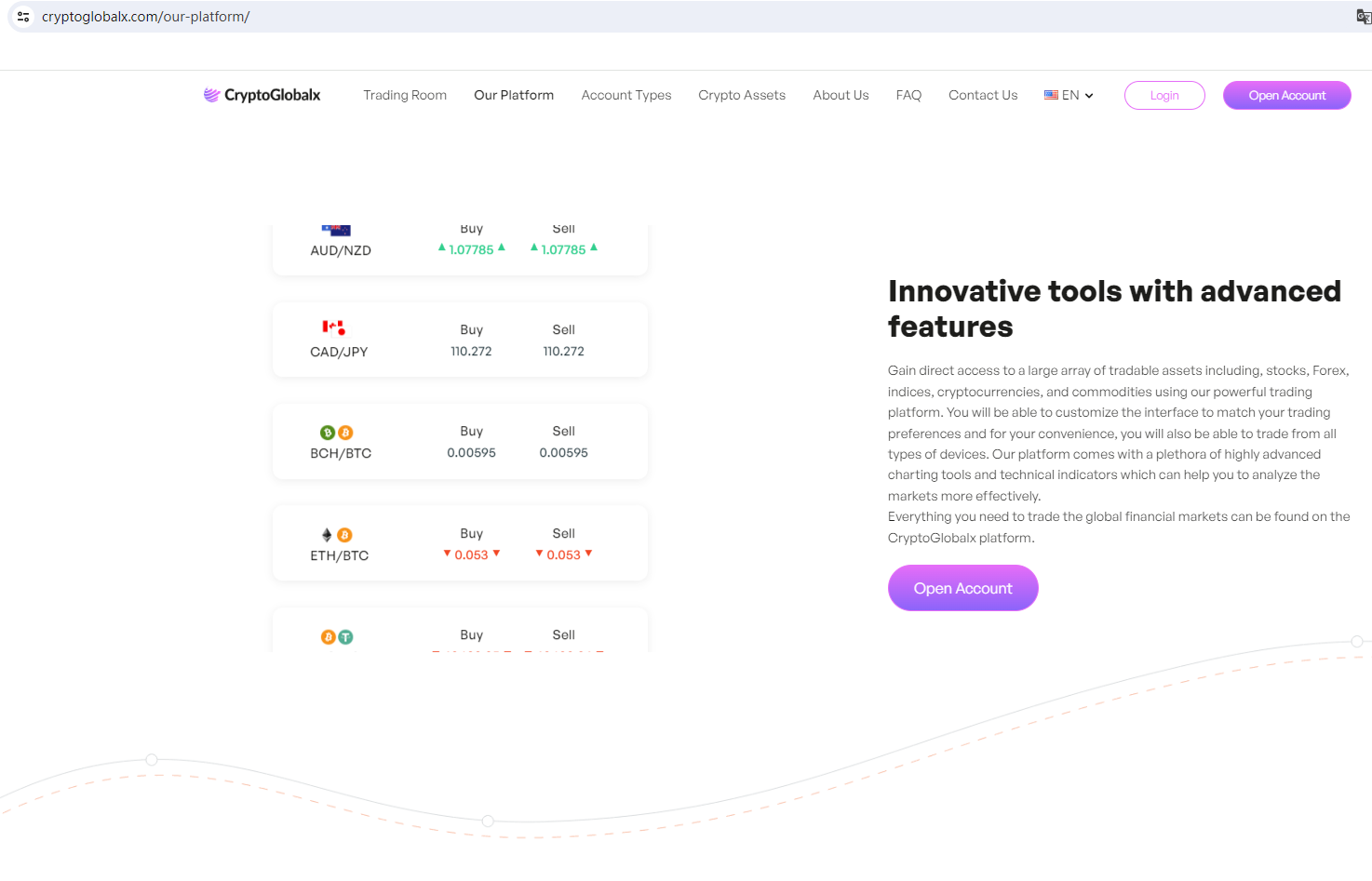Open the Trading Room menu item
Image resolution: width=1372 pixels, height=881 pixels.
(x=405, y=95)
